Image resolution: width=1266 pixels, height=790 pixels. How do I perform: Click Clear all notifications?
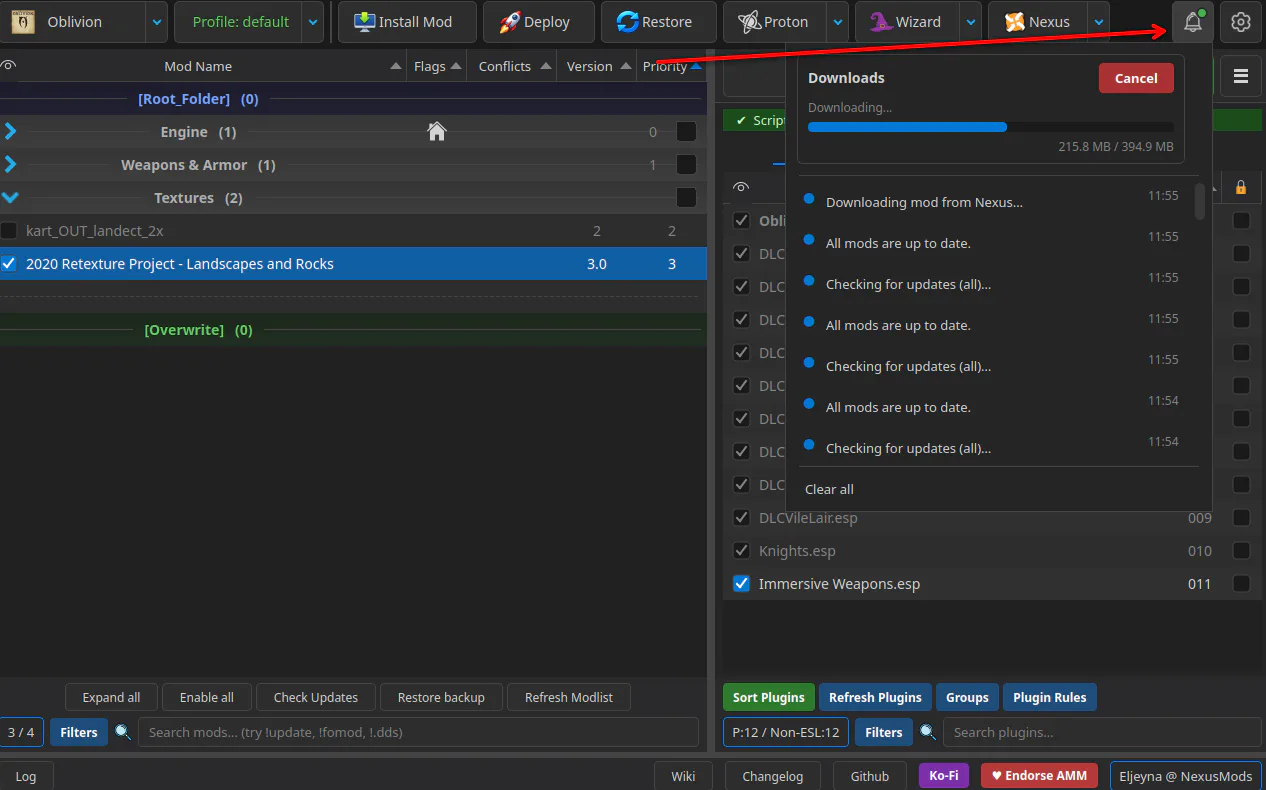829,489
